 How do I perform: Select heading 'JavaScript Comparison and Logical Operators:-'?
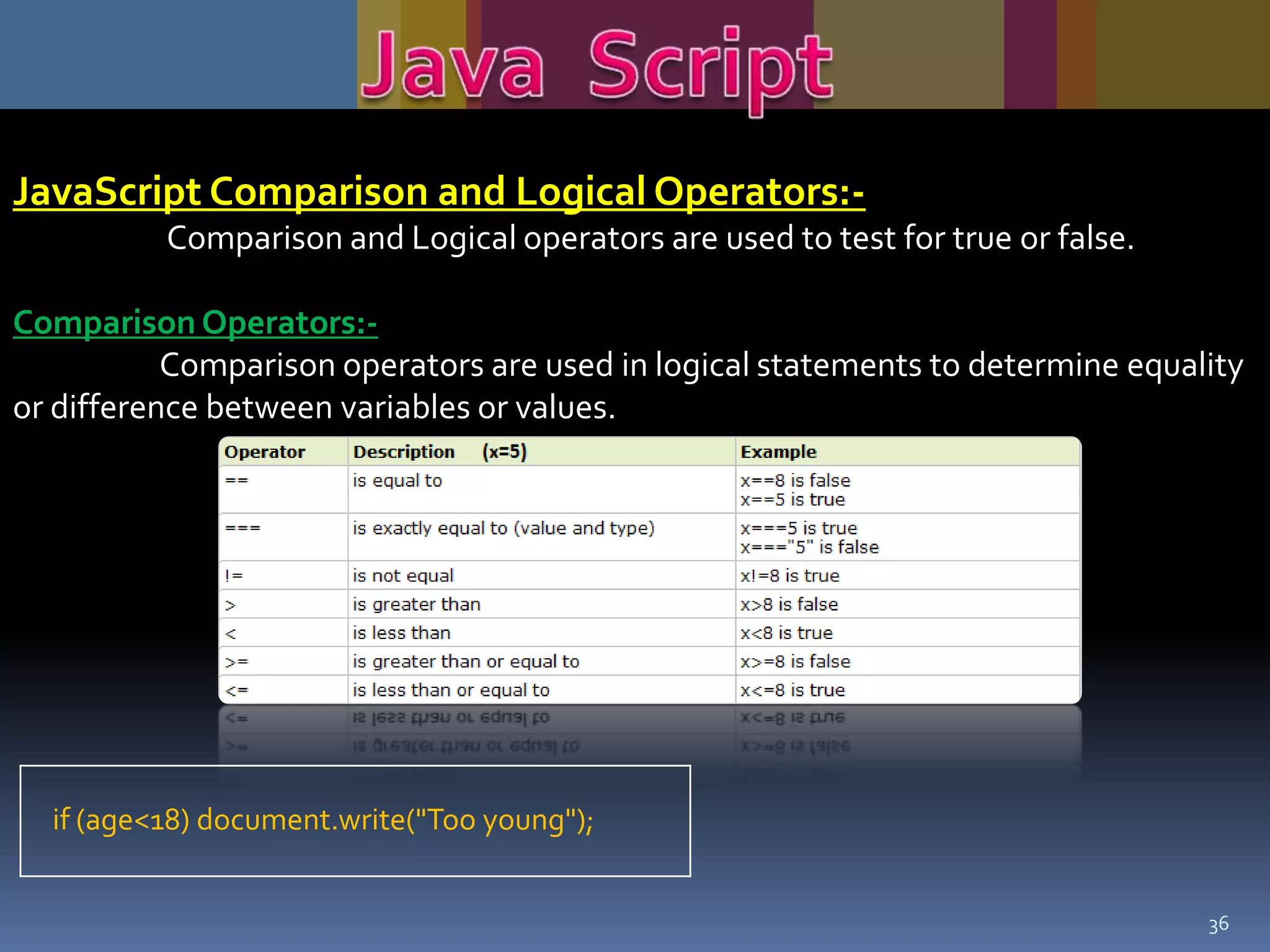439,192
